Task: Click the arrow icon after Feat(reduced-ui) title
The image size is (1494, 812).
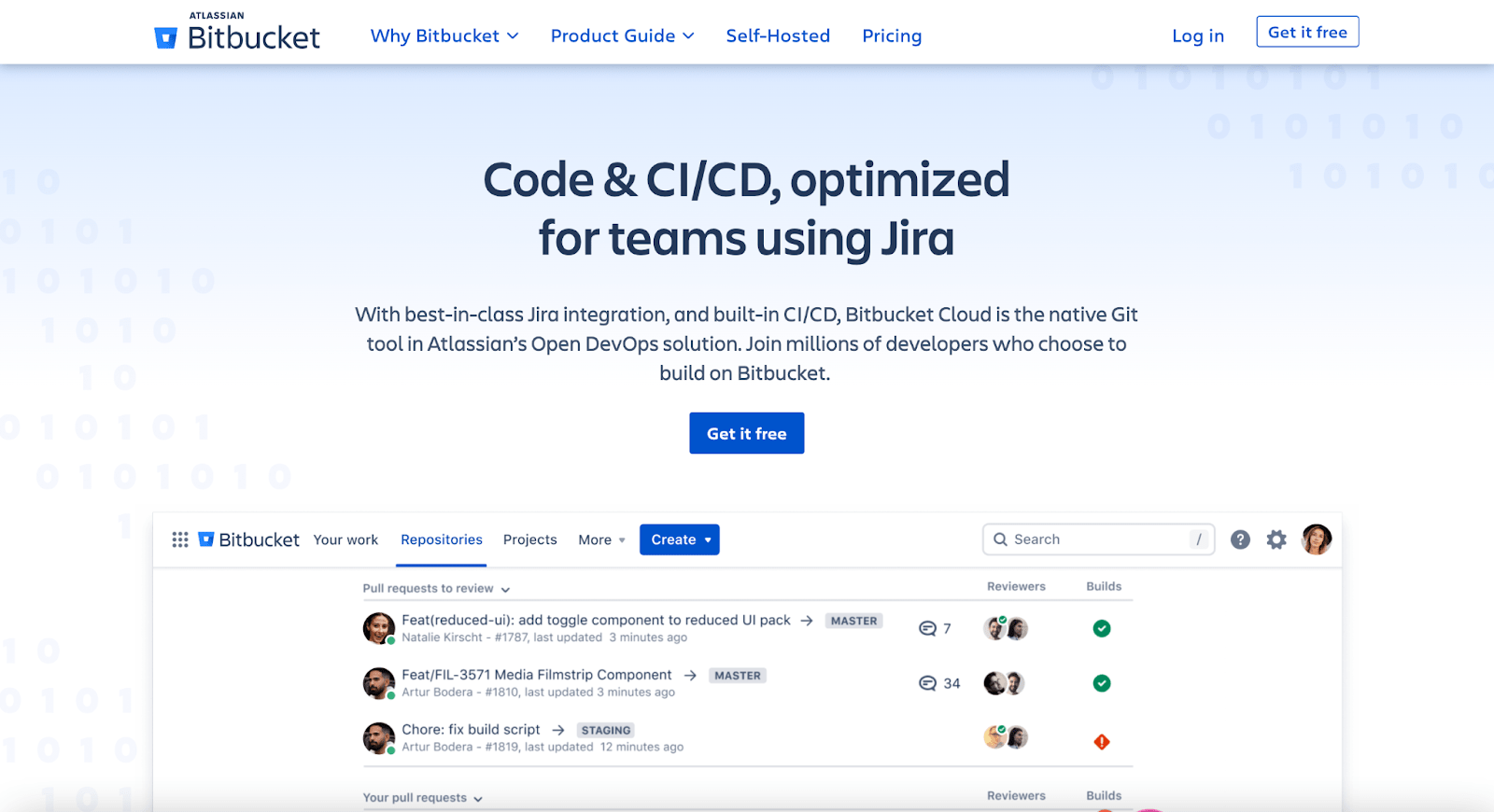Action: 807,621
